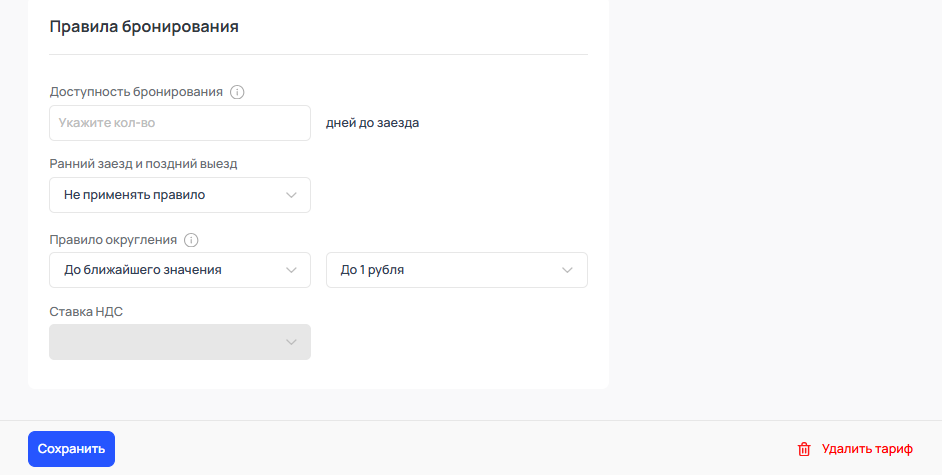Click the Правило округления label text

coord(113,240)
